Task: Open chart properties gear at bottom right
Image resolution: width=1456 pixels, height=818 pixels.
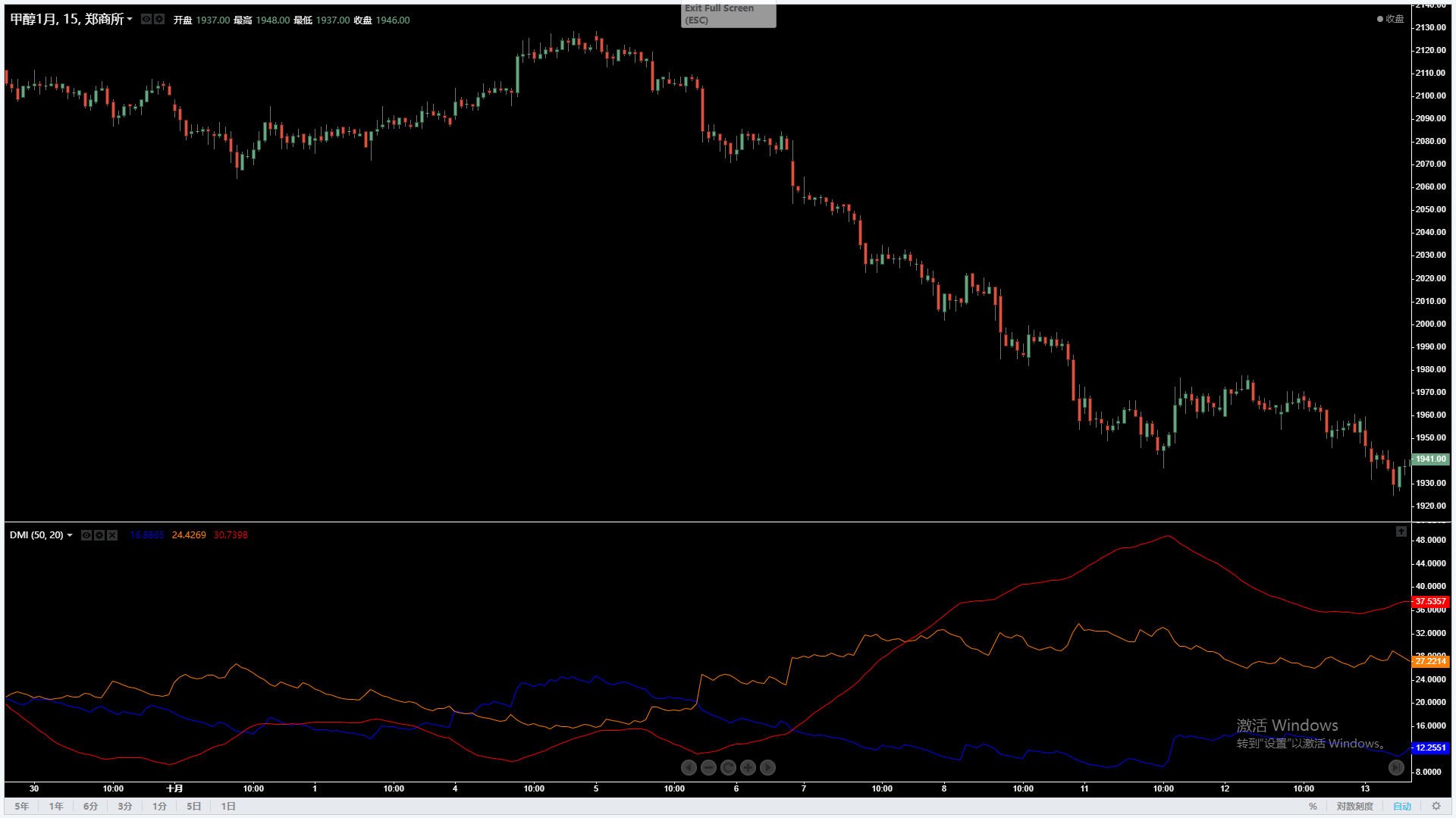Action: pos(1436,807)
